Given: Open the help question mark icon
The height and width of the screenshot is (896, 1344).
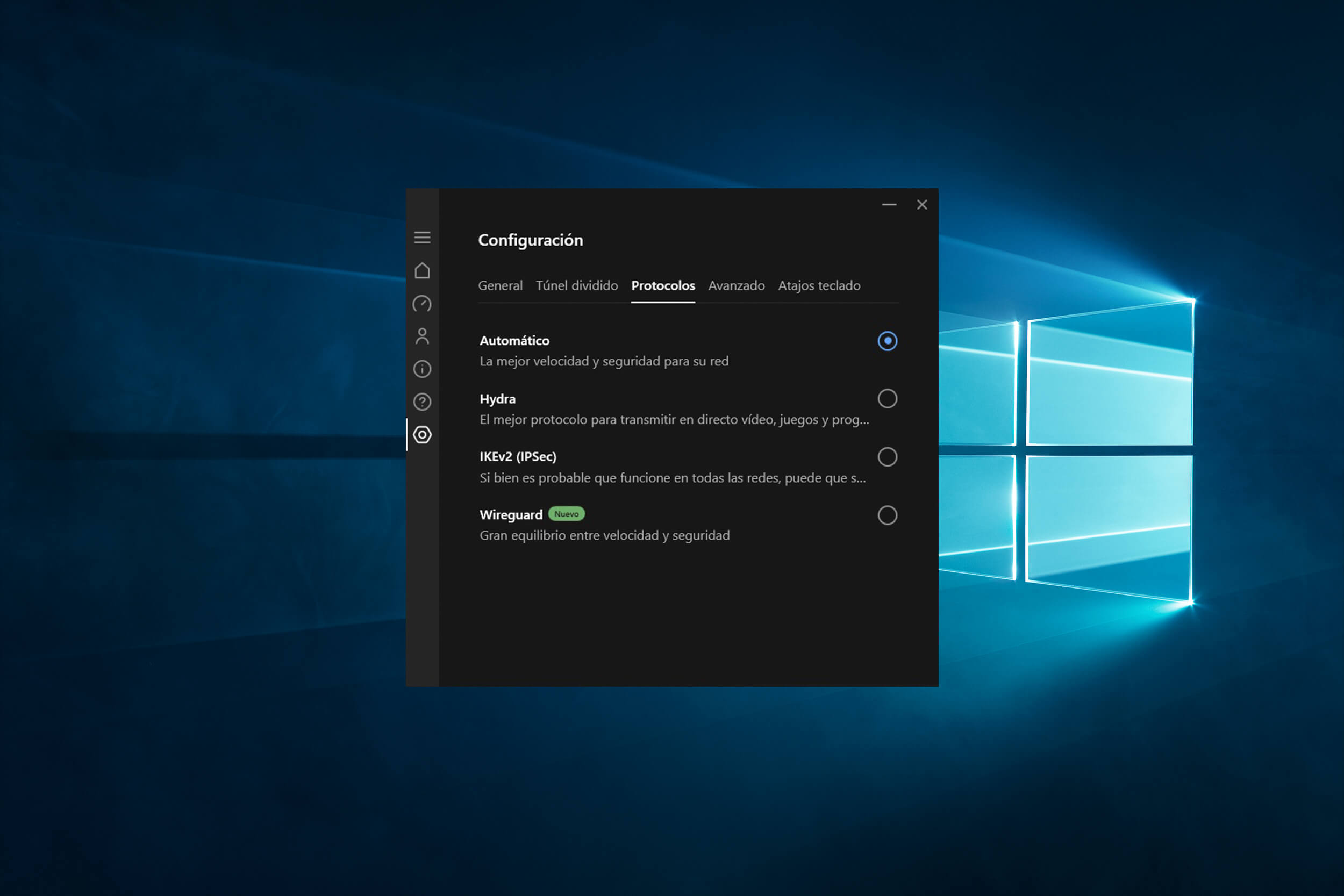Looking at the screenshot, I should (423, 402).
